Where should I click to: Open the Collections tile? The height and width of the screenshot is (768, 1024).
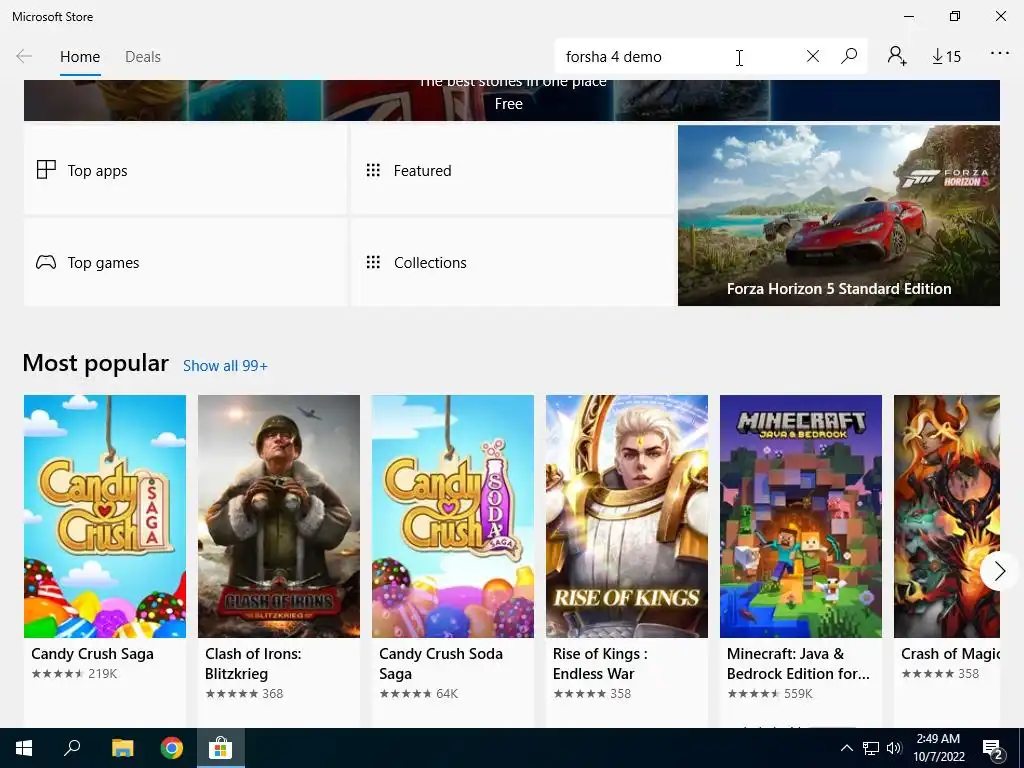click(513, 263)
